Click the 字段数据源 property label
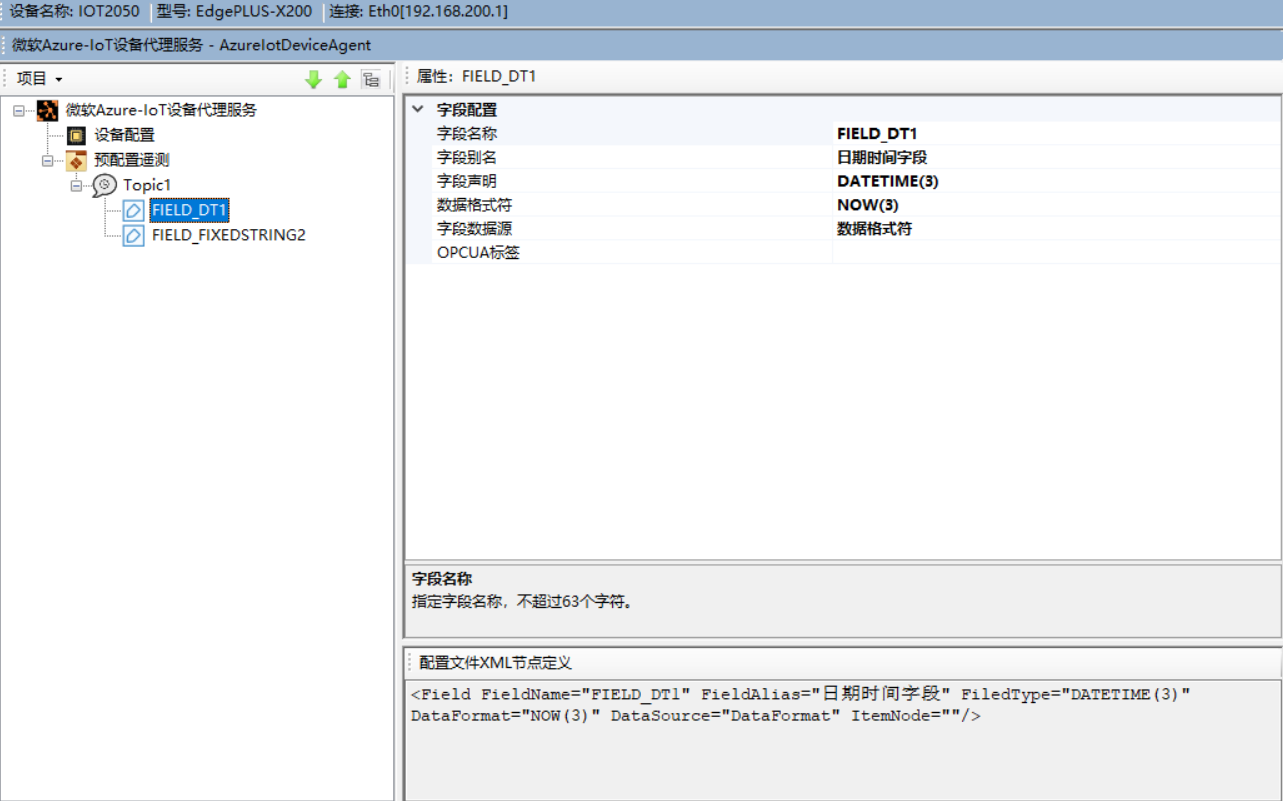 (475, 229)
